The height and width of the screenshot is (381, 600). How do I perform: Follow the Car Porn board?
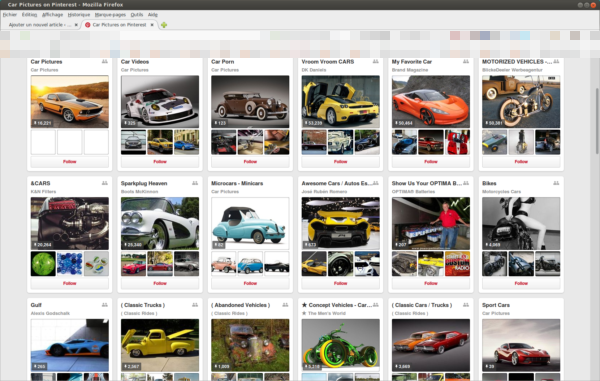pyautogui.click(x=250, y=162)
